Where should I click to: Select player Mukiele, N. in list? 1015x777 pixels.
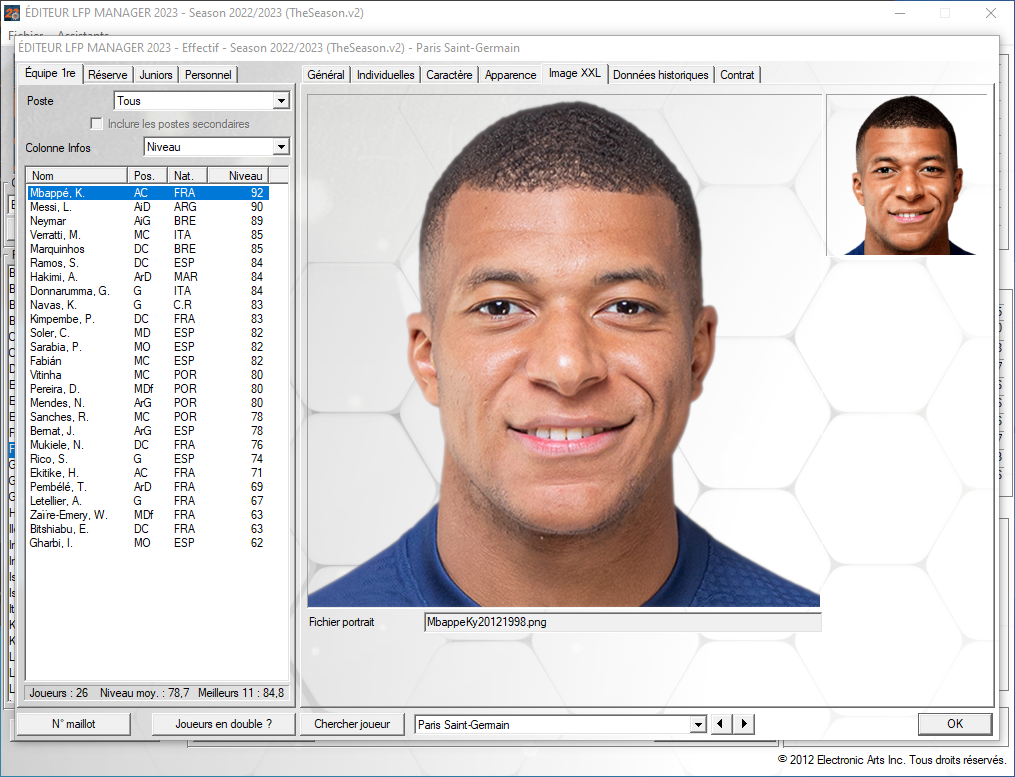pyautogui.click(x=148, y=445)
